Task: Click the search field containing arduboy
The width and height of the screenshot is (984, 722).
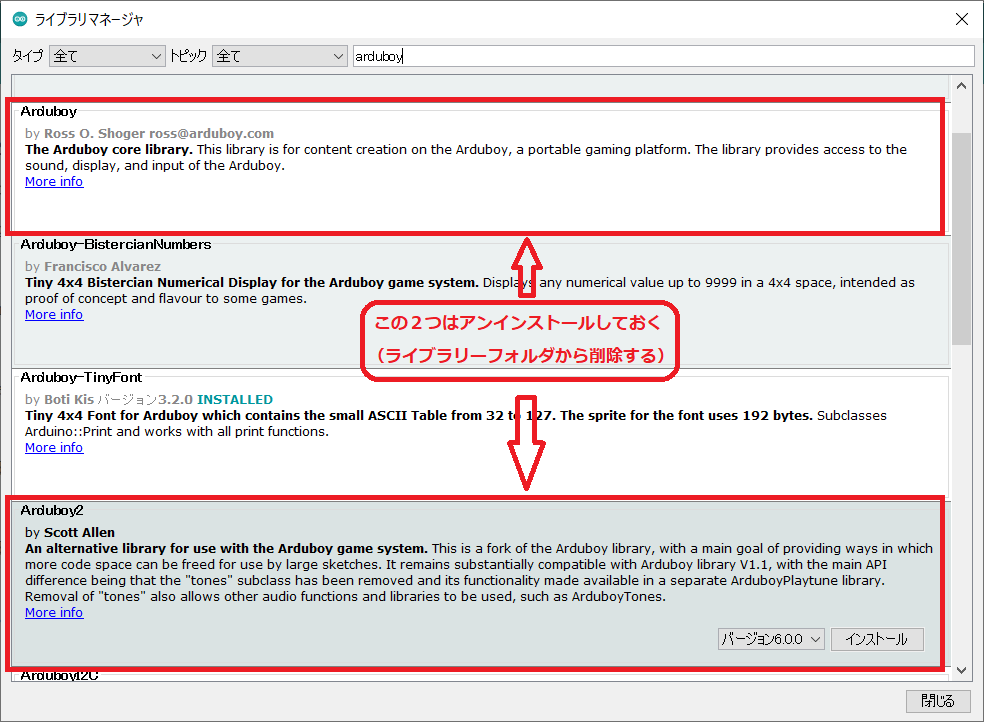Action: (662, 56)
